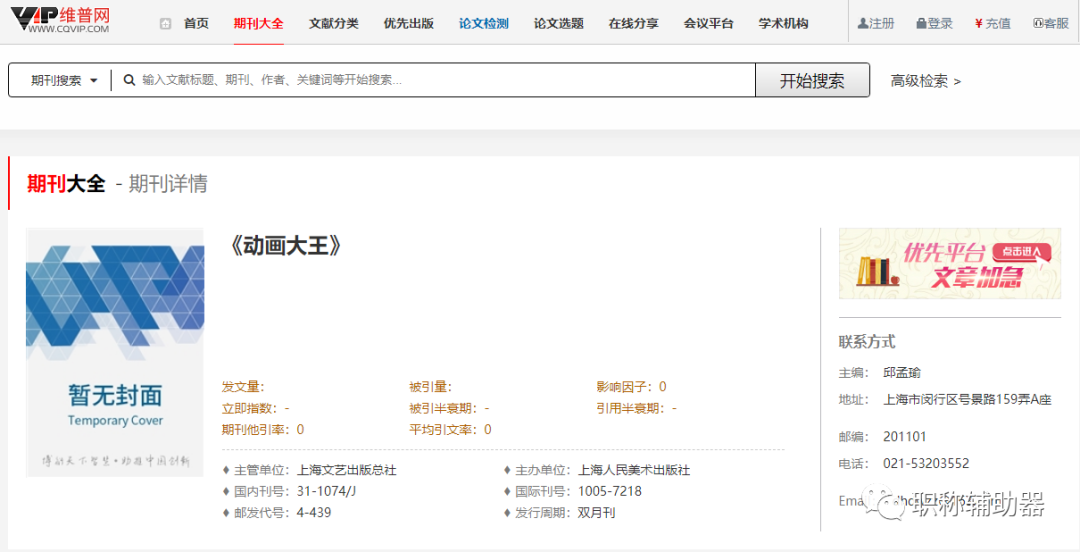Screen dimensions: 1080x552
Task: Click 上海文艺出版总社 text
Action: coord(346,470)
